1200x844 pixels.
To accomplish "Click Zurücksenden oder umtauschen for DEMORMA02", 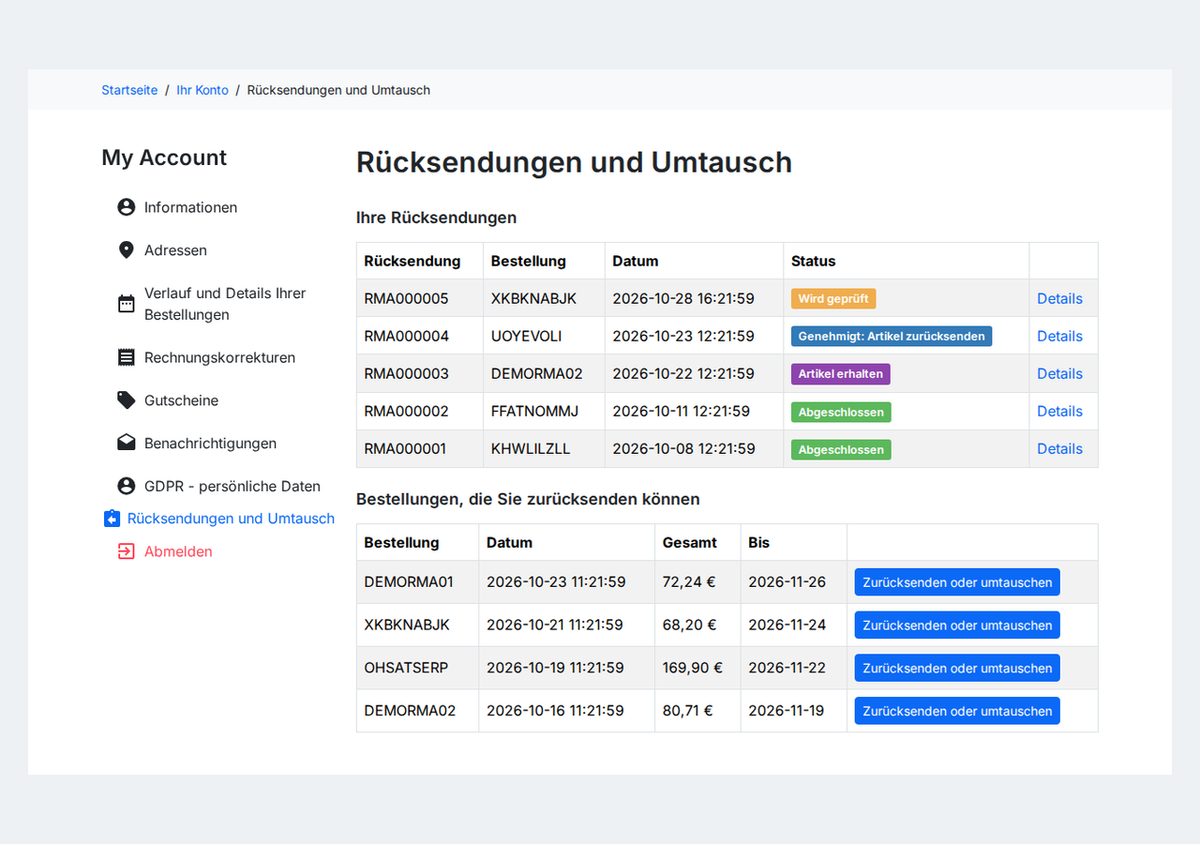I will (x=957, y=711).
